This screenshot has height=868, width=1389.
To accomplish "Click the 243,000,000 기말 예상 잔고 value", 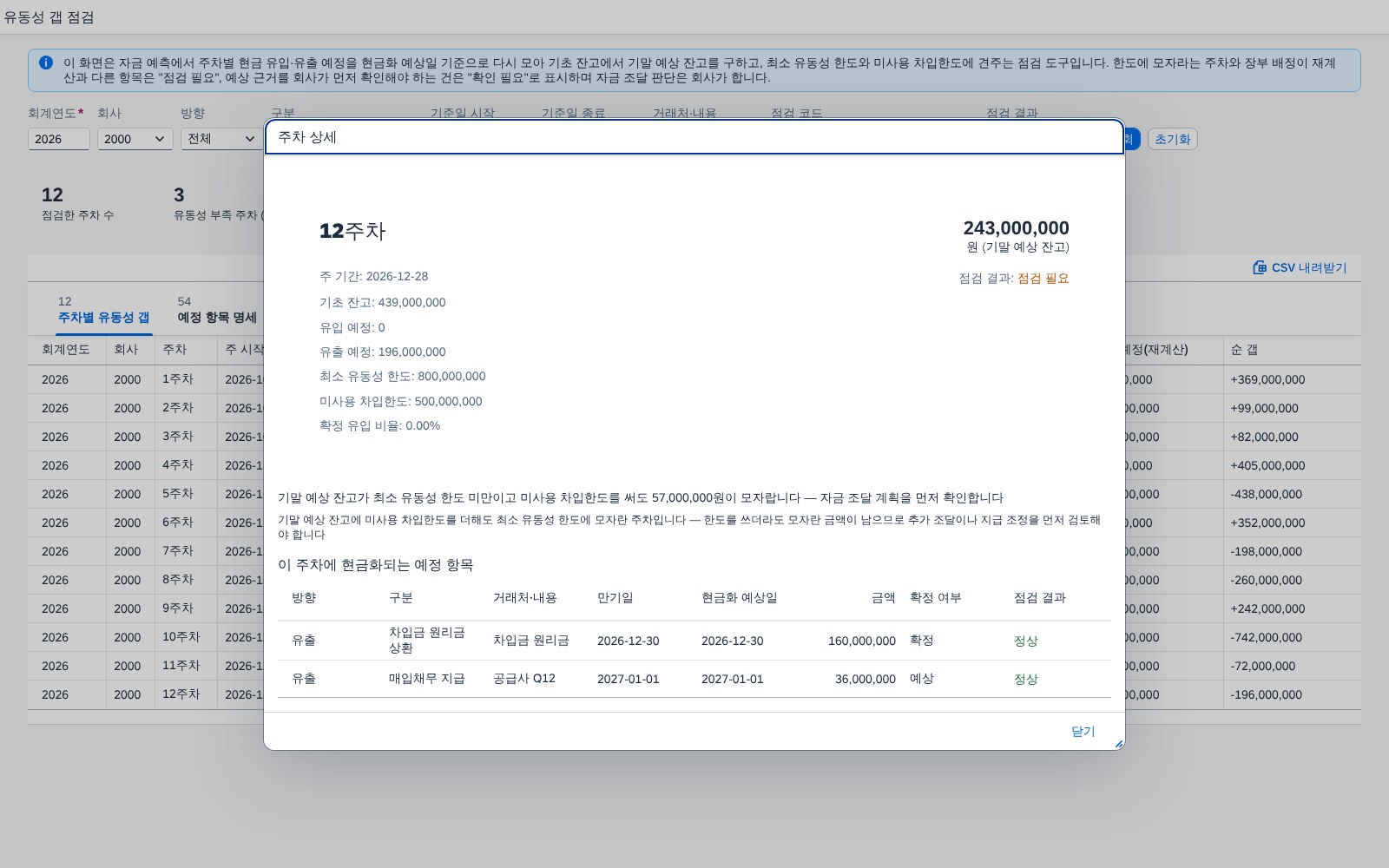I will [1017, 228].
